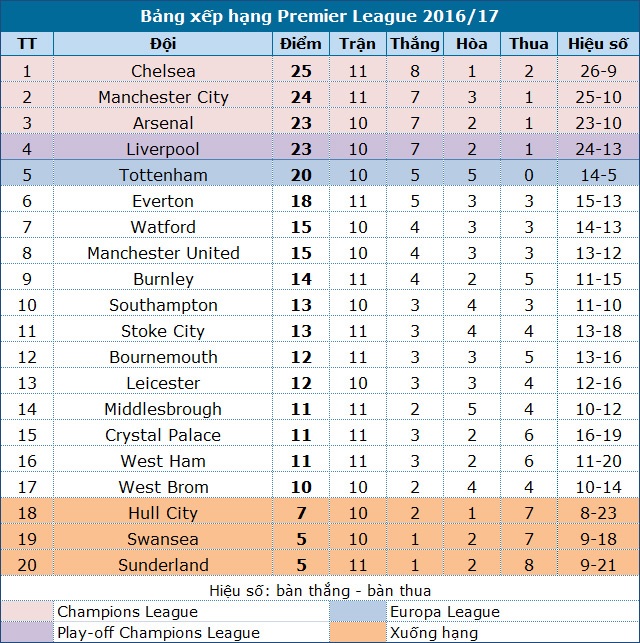Image resolution: width=640 pixels, height=643 pixels.
Task: Click the Đội column header
Action: pos(163,44)
